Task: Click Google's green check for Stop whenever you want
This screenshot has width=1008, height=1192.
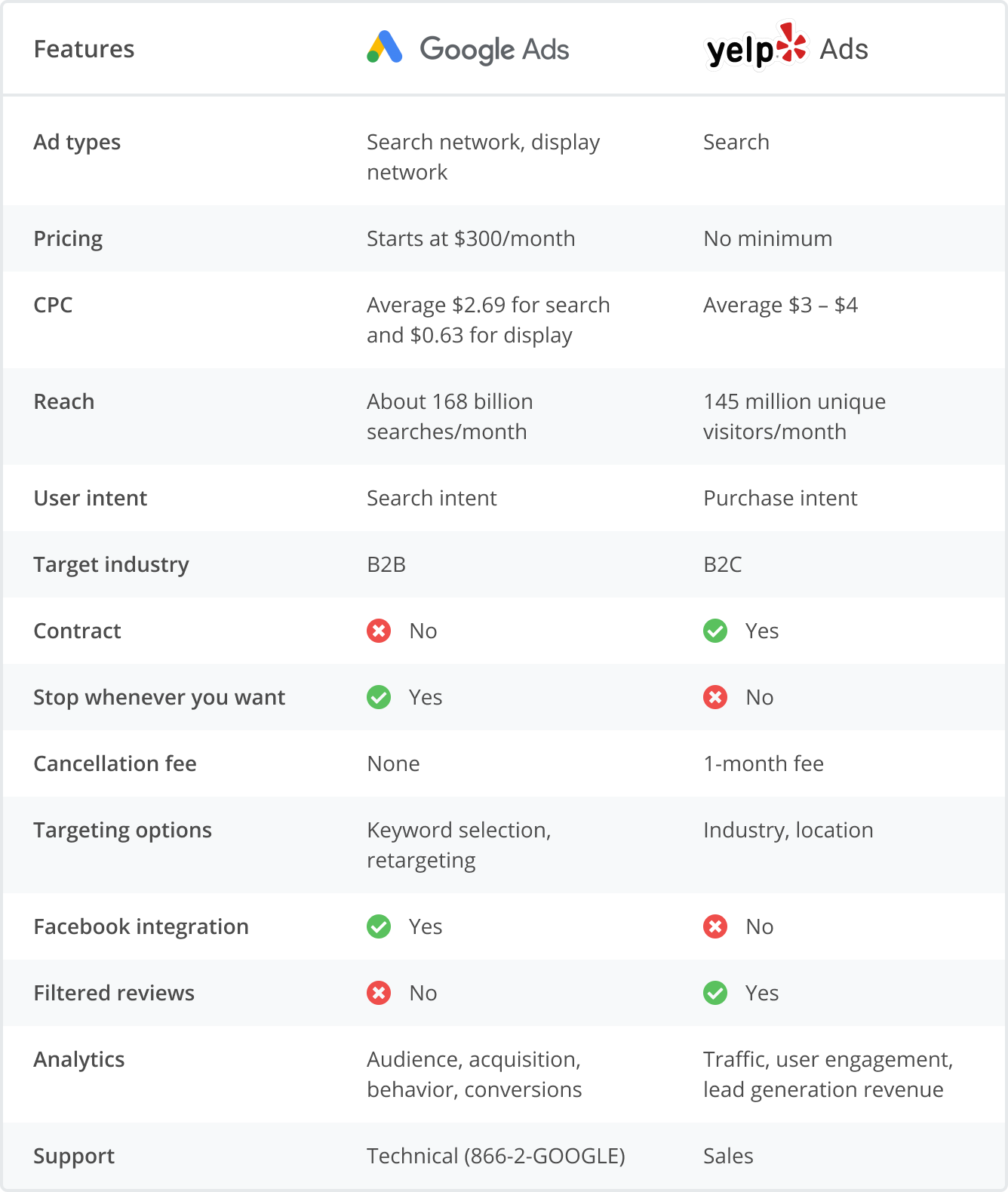Action: [x=379, y=697]
